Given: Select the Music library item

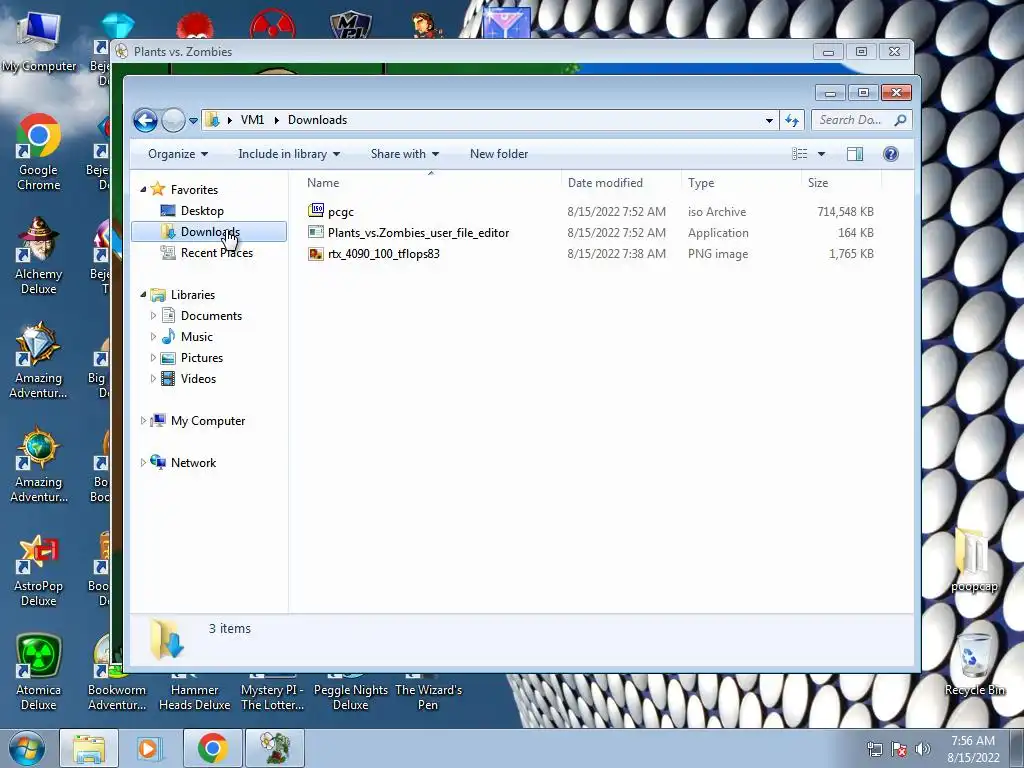Looking at the screenshot, I should pyautogui.click(x=197, y=337).
